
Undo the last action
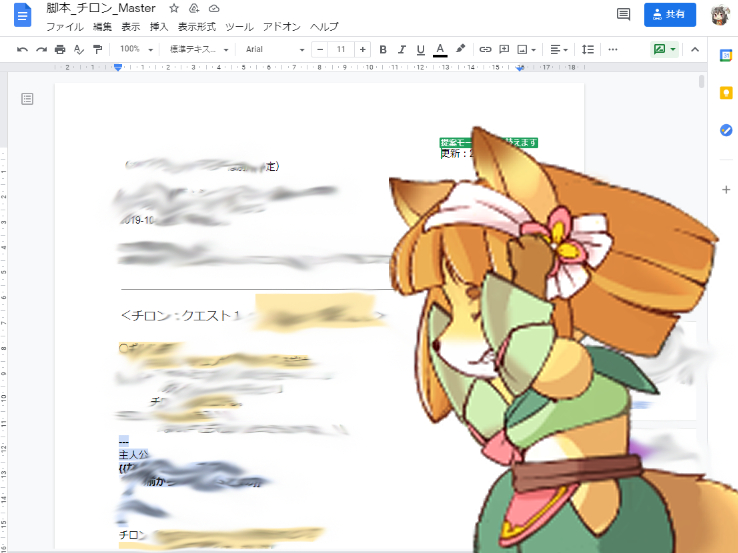tap(22, 49)
